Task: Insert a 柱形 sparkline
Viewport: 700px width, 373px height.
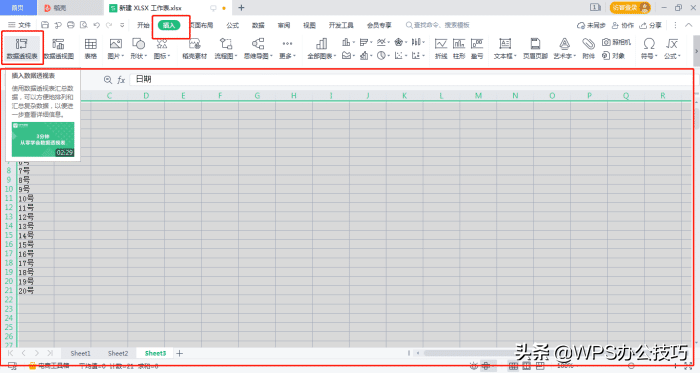Action: 459,48
